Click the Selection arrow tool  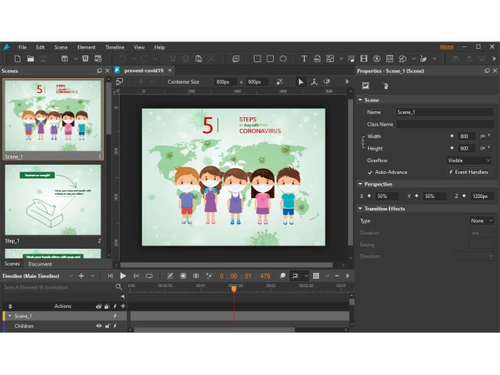[x=301, y=82]
